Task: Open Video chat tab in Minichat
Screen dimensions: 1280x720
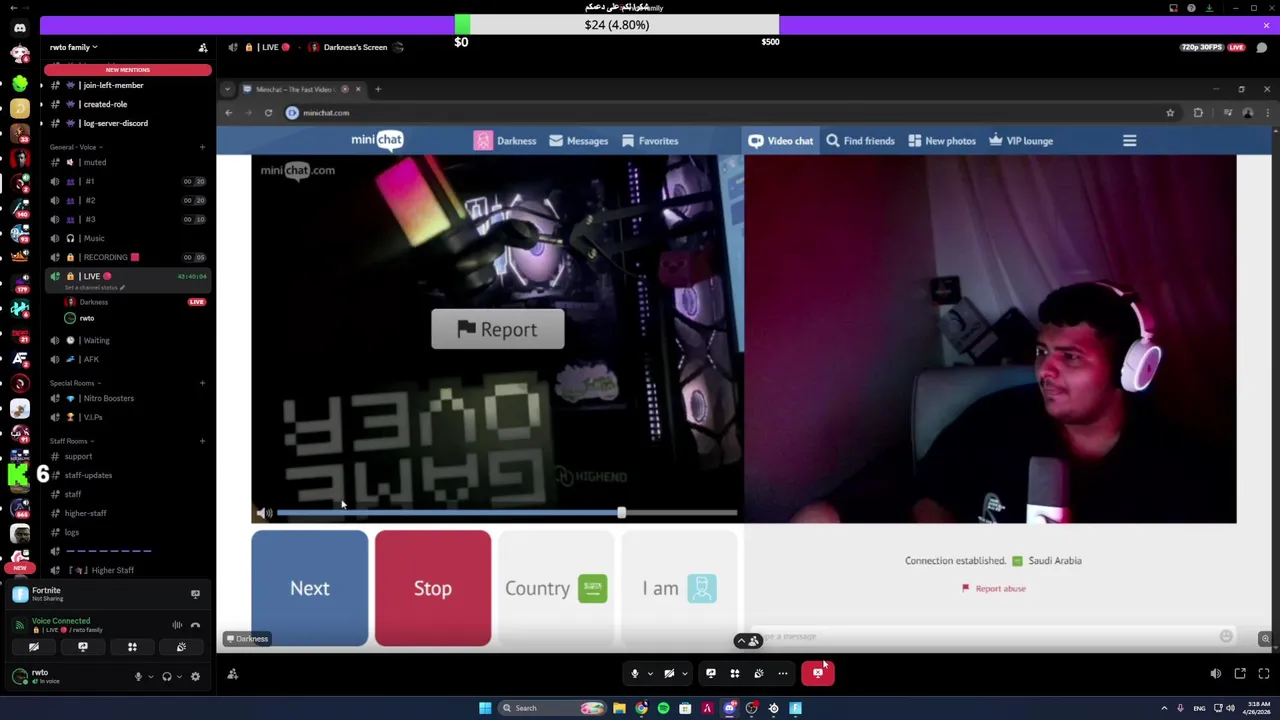Action: pyautogui.click(x=781, y=141)
